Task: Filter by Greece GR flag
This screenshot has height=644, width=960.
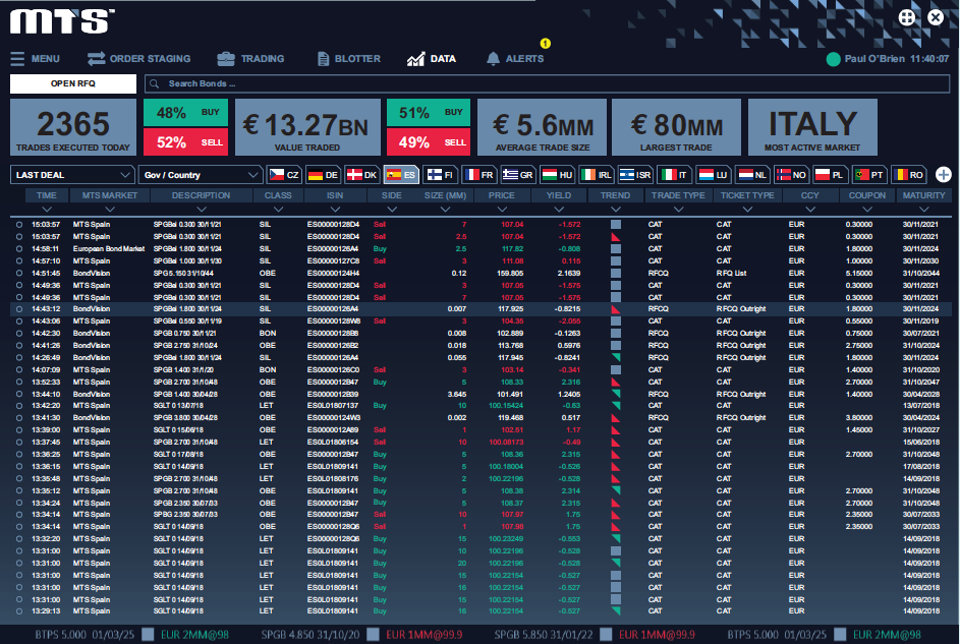Action: [x=517, y=174]
